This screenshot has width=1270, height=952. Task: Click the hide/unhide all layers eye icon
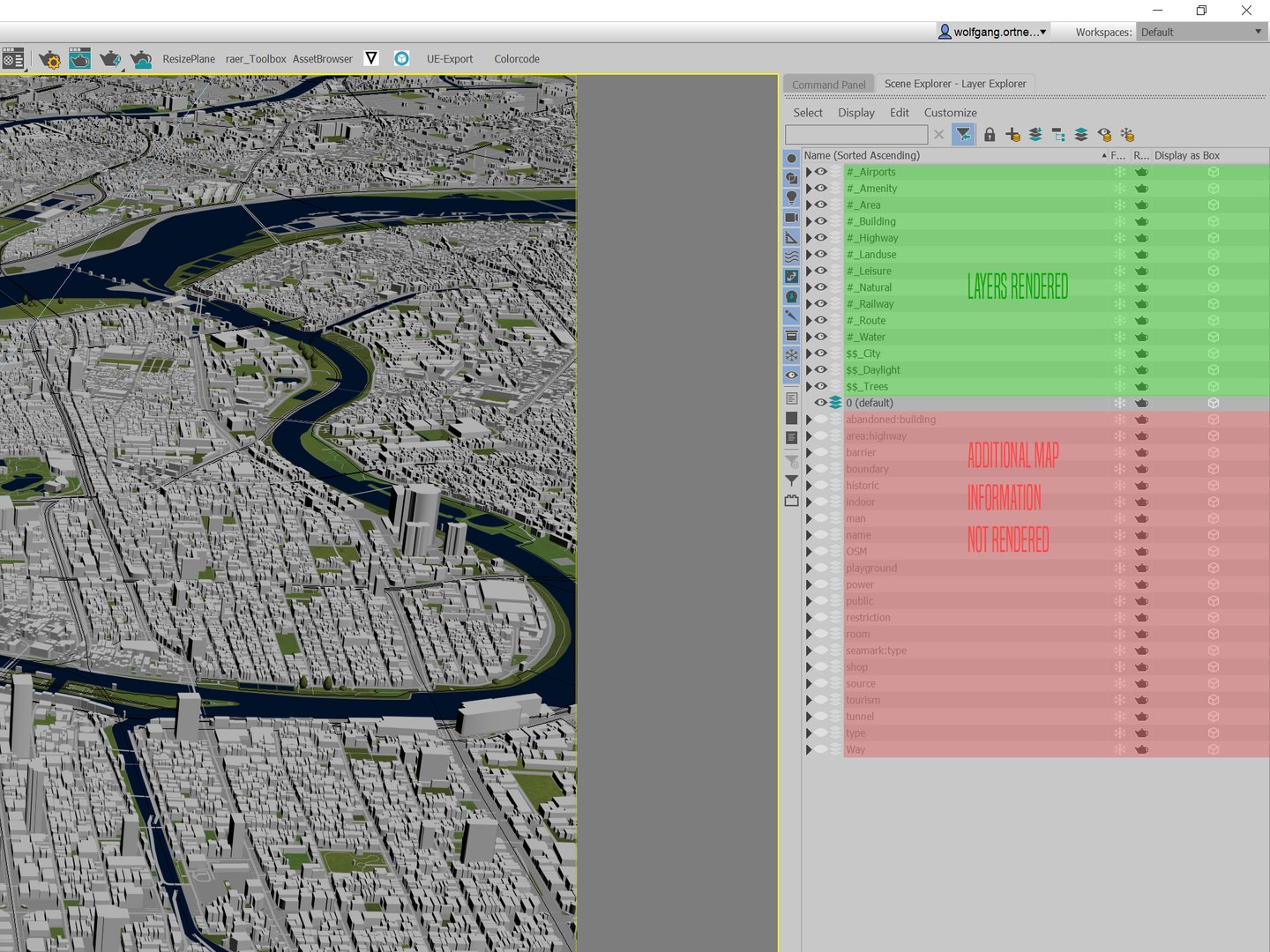click(1104, 134)
